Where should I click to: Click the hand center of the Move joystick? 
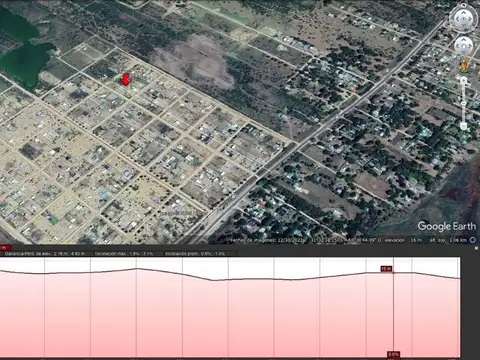click(464, 46)
